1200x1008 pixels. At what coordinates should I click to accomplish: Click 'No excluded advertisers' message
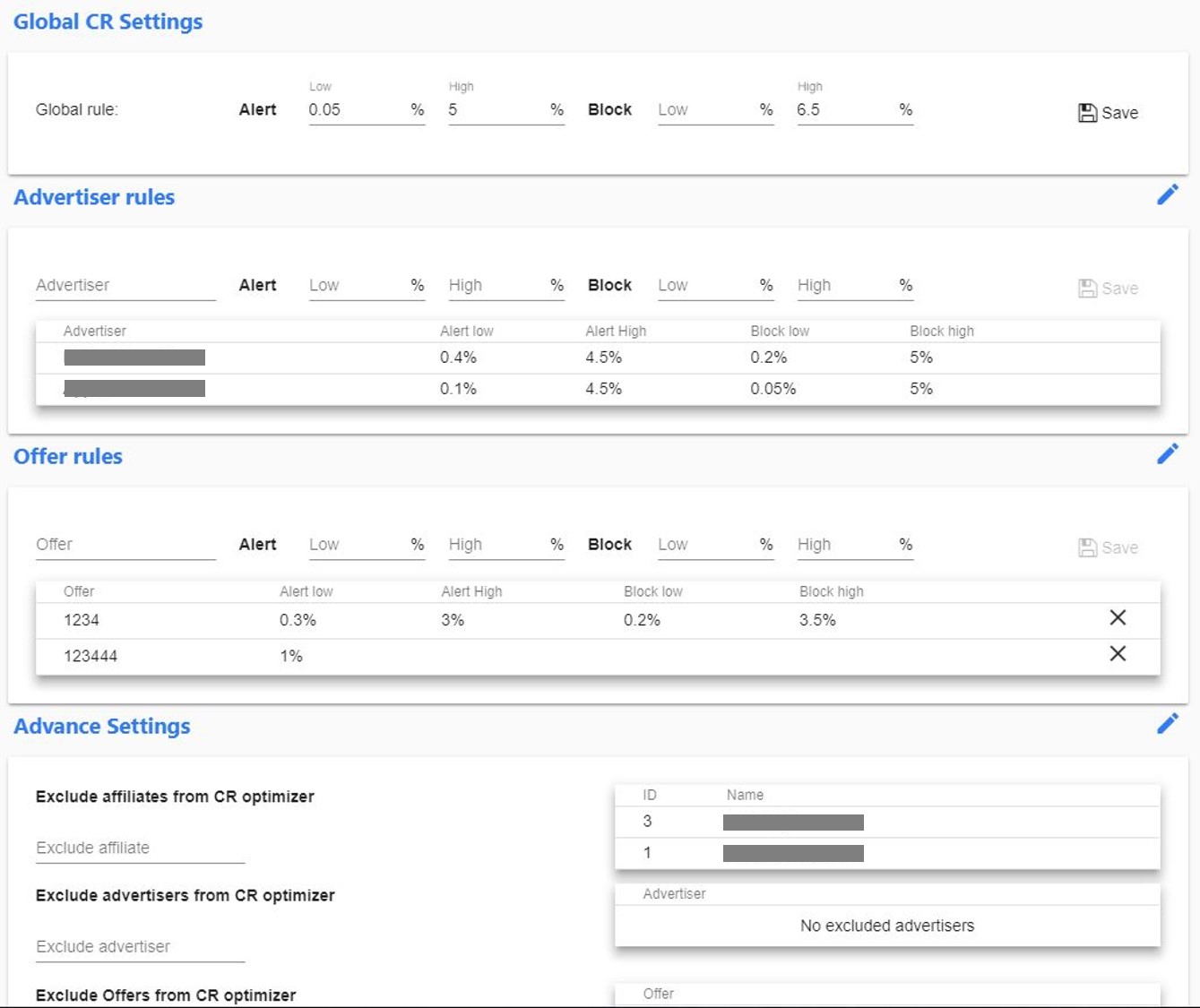coord(887,926)
